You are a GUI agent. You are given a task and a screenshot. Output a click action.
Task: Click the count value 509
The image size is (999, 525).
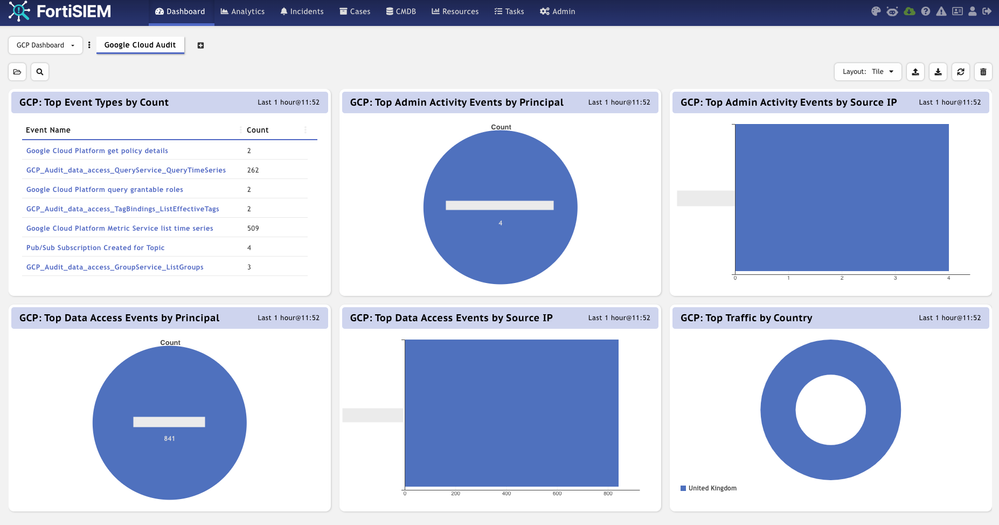[253, 228]
